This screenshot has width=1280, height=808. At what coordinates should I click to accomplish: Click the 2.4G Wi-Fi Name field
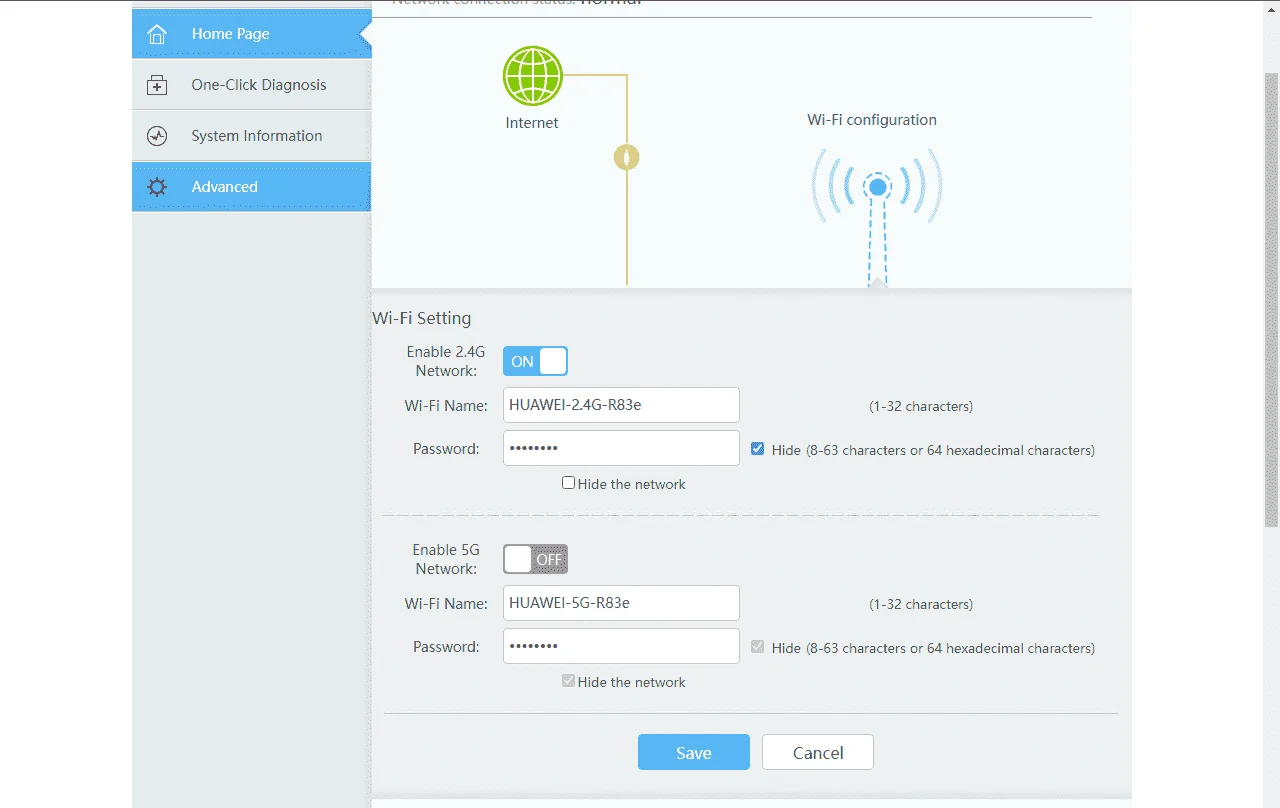[x=621, y=405]
